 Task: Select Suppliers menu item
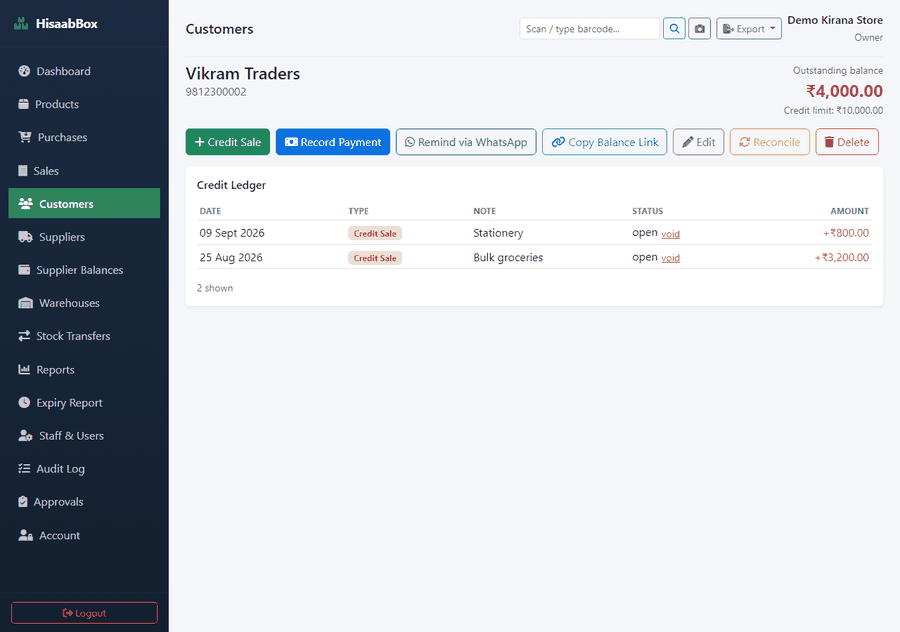(x=84, y=236)
